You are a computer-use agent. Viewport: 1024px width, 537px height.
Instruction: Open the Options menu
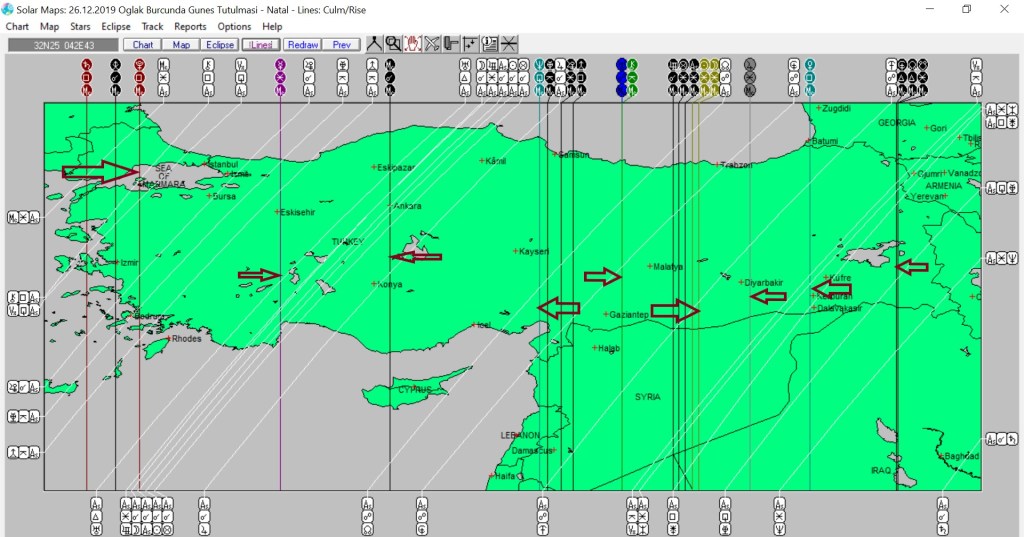234,27
